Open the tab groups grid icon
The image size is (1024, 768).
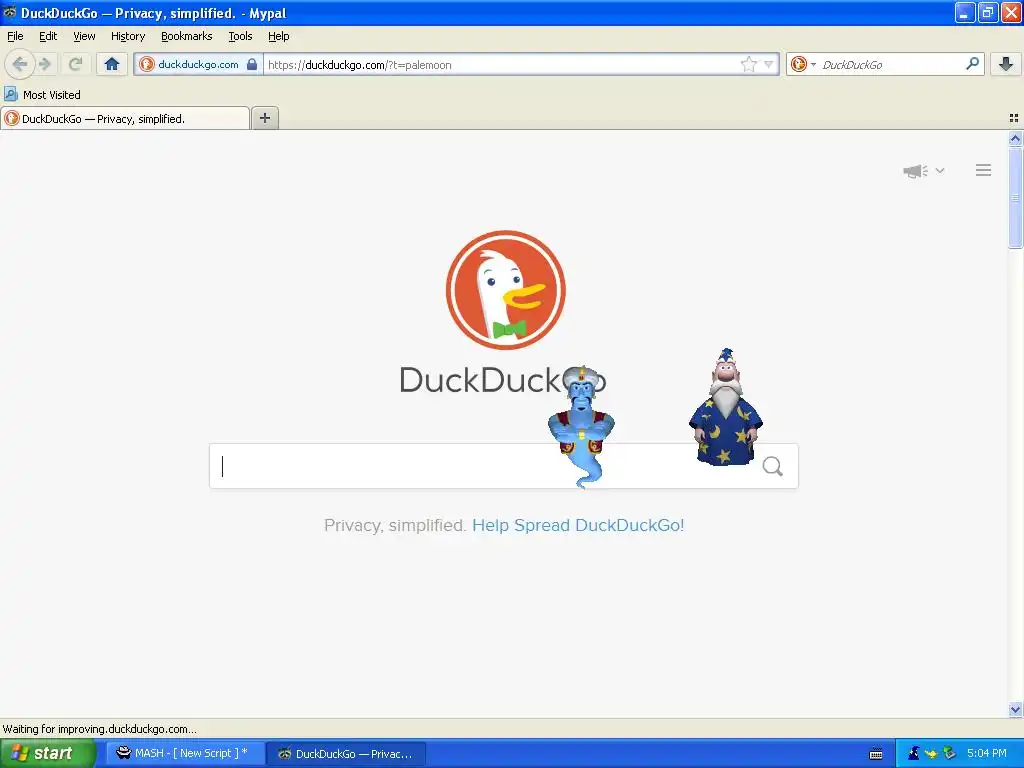(1014, 118)
